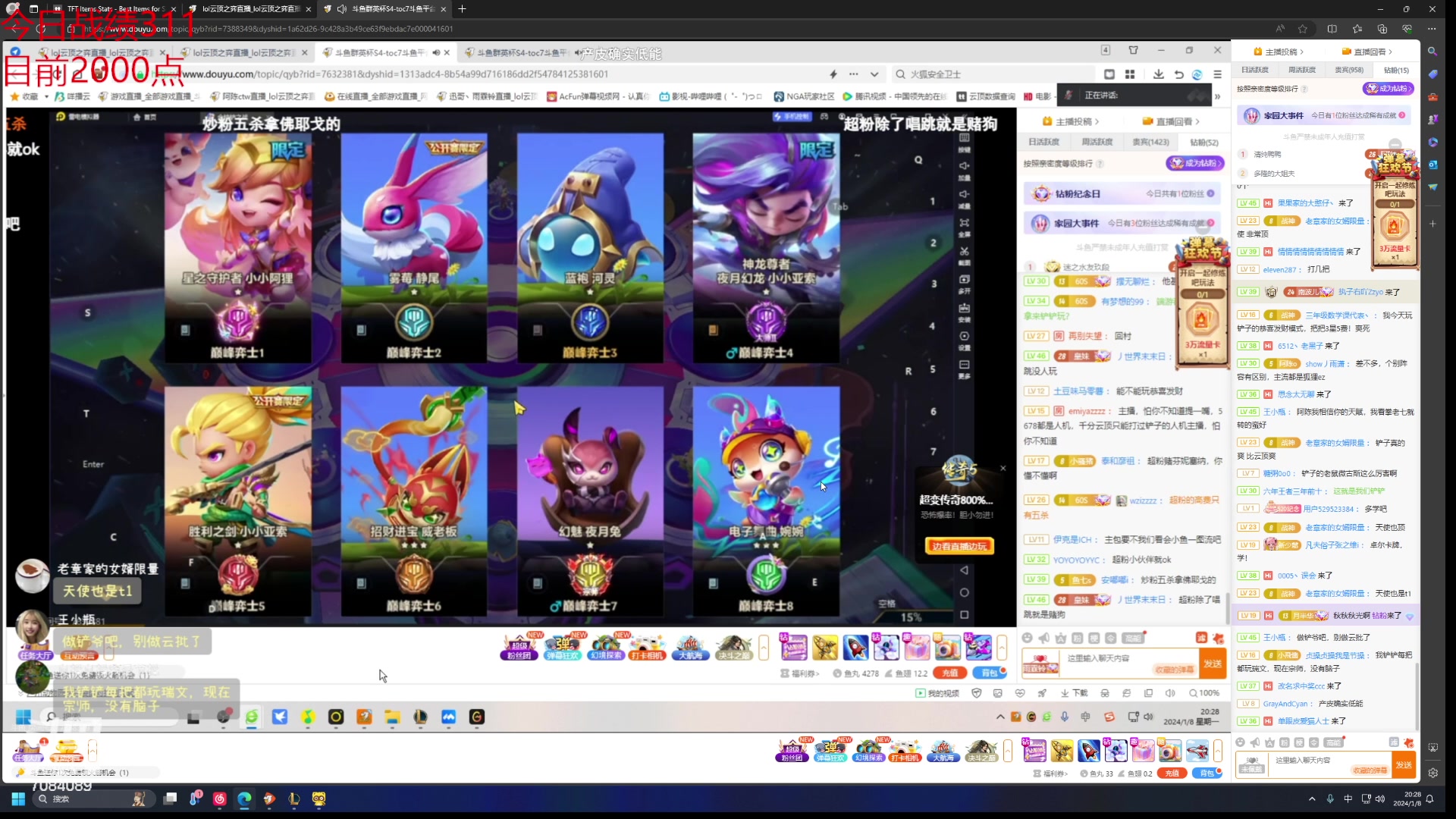Click 边看直播边玩 button on popup ad
1456x819 pixels.
[x=959, y=546]
